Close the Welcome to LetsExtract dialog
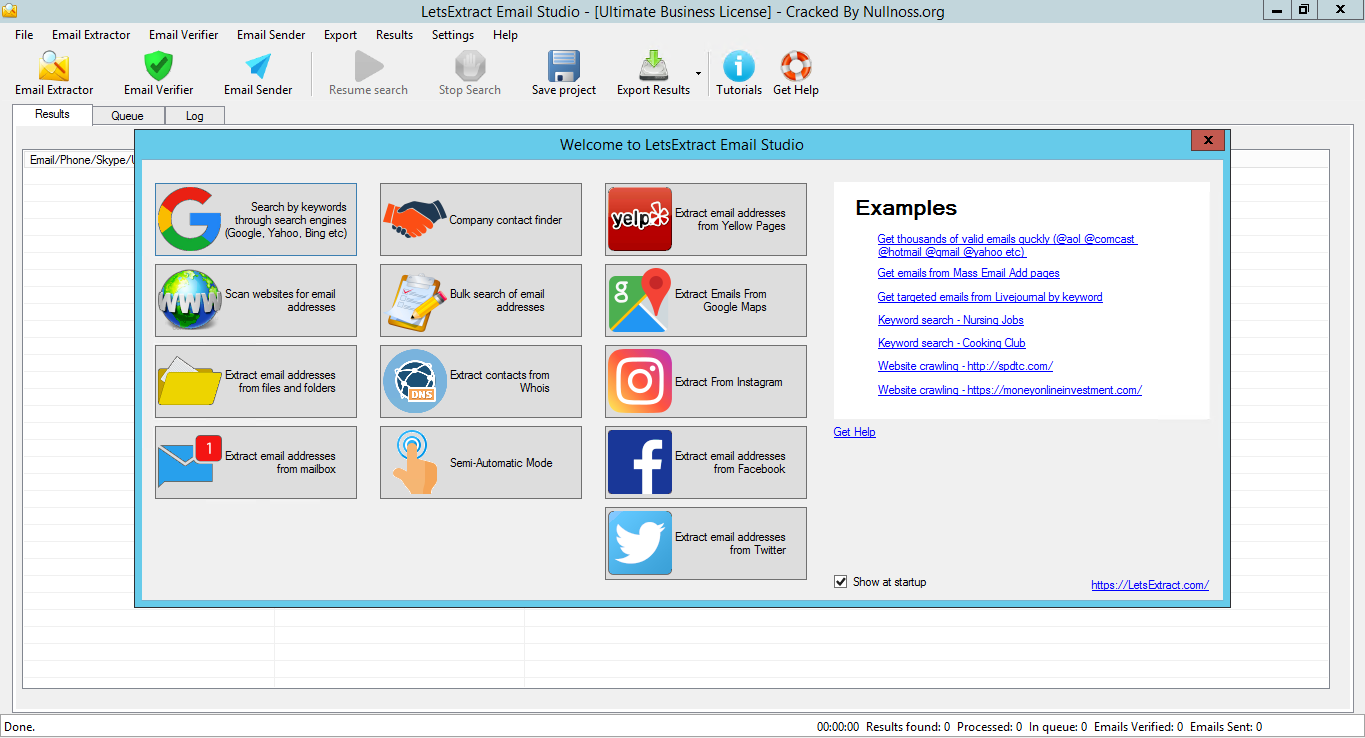This screenshot has width=1365, height=738. point(1208,140)
